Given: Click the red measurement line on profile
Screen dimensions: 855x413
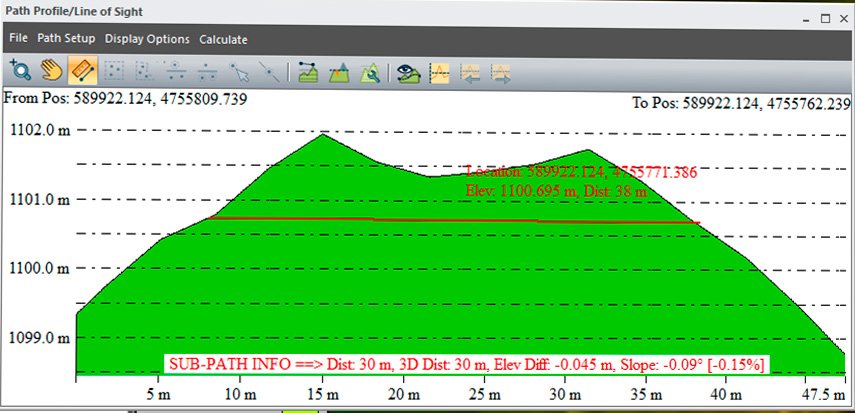Looking at the screenshot, I should 450,220.
